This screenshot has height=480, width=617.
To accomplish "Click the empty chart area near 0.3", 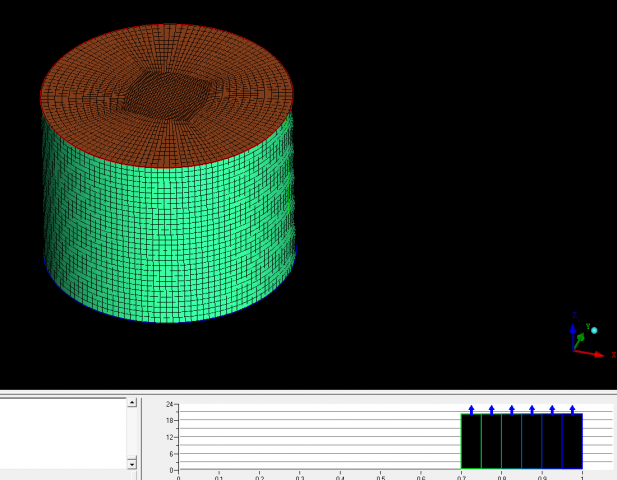I will [300, 440].
